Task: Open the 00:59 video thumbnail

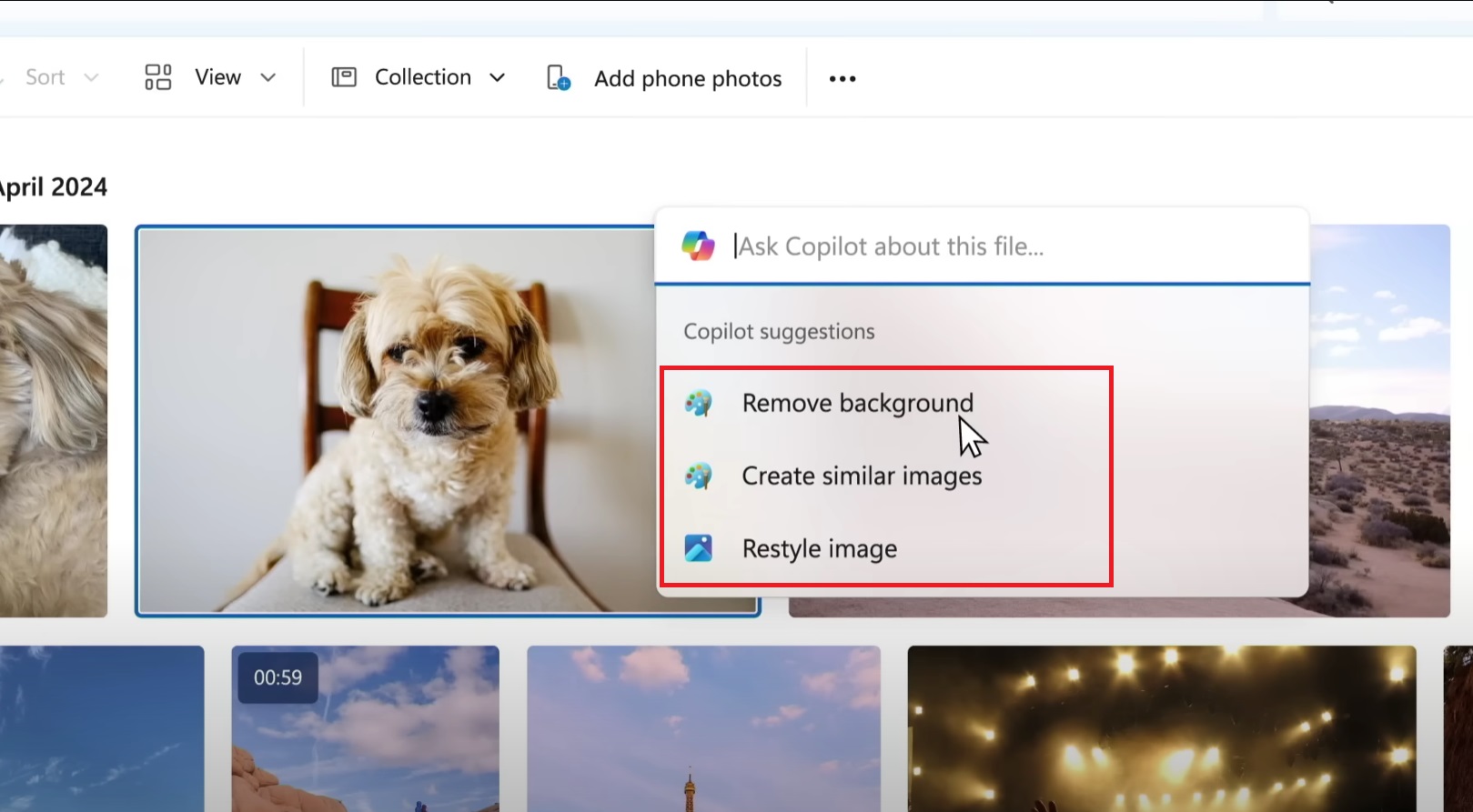Action: click(x=366, y=728)
